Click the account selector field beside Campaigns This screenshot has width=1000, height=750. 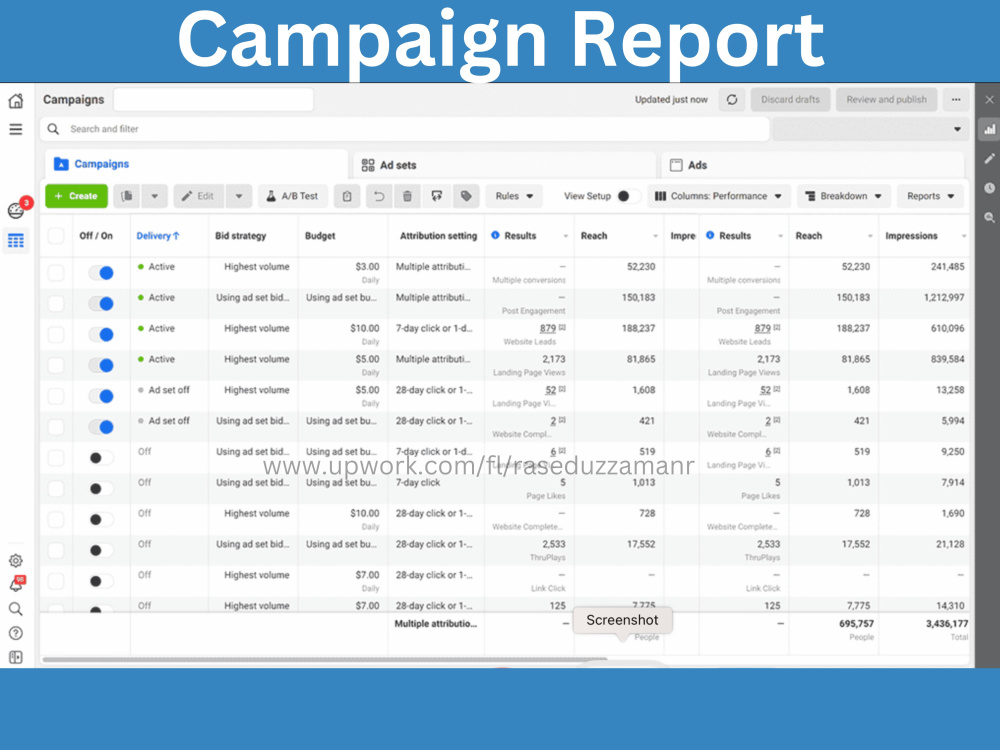214,99
